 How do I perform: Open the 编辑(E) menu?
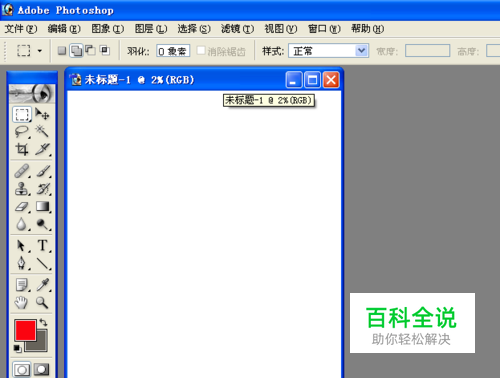[x=64, y=29]
